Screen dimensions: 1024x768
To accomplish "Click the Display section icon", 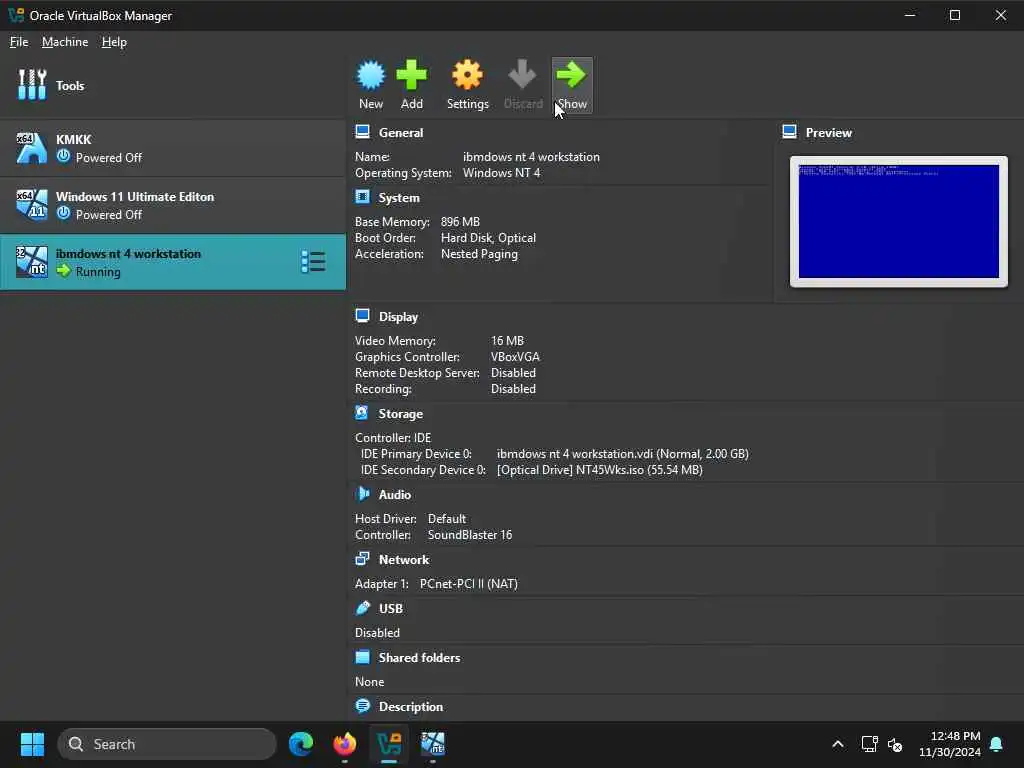I will click(x=362, y=316).
